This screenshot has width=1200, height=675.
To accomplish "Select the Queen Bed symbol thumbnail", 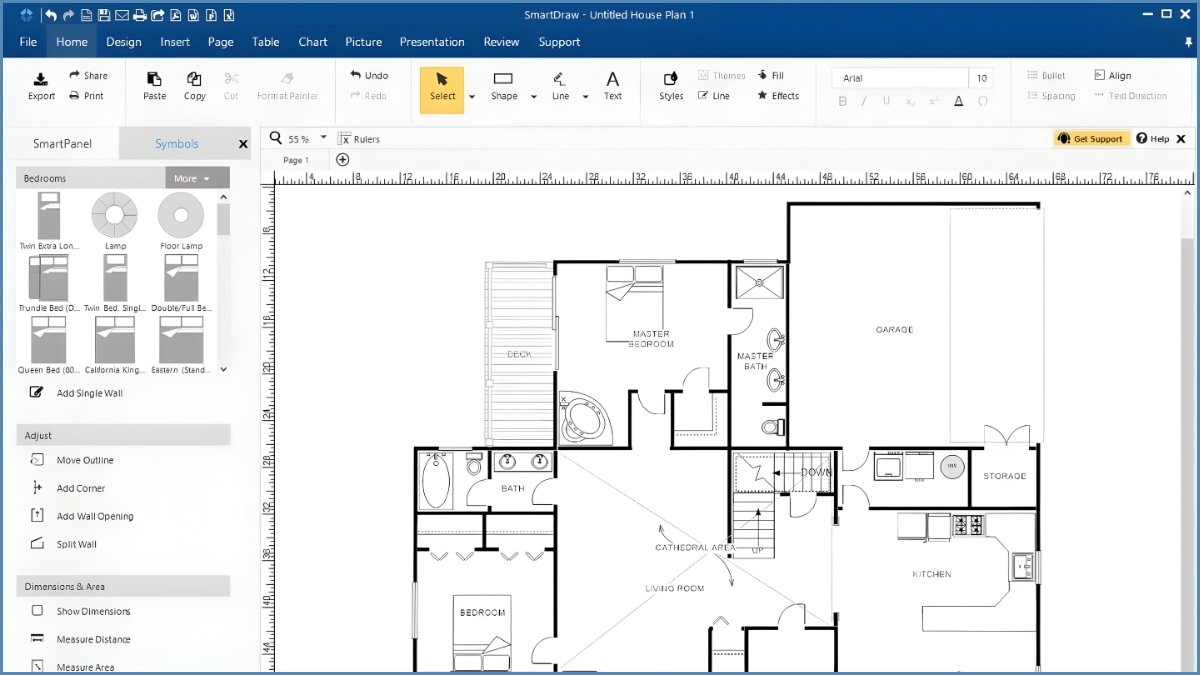I will 49,342.
